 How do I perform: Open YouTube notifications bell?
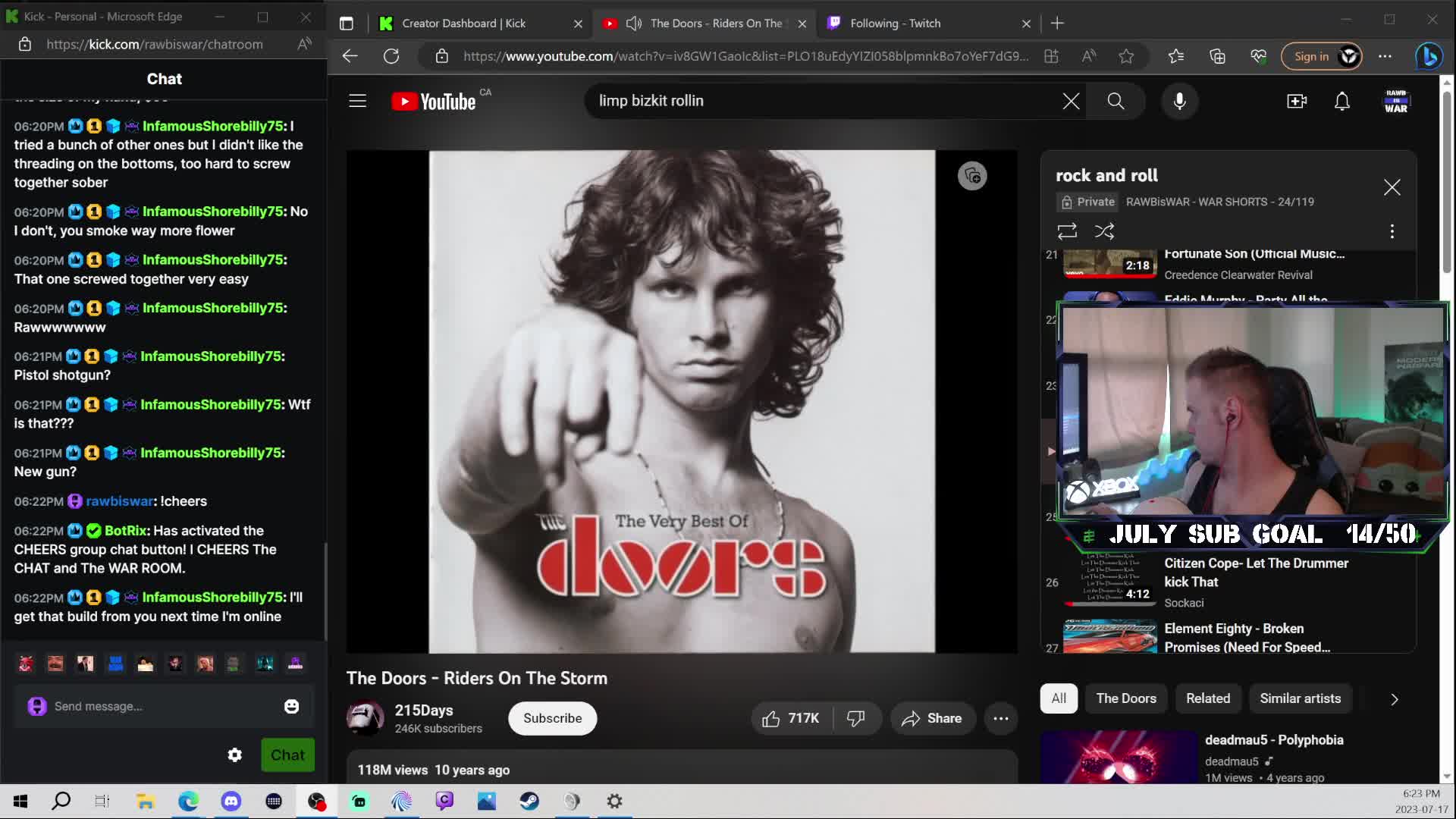pyautogui.click(x=1341, y=101)
